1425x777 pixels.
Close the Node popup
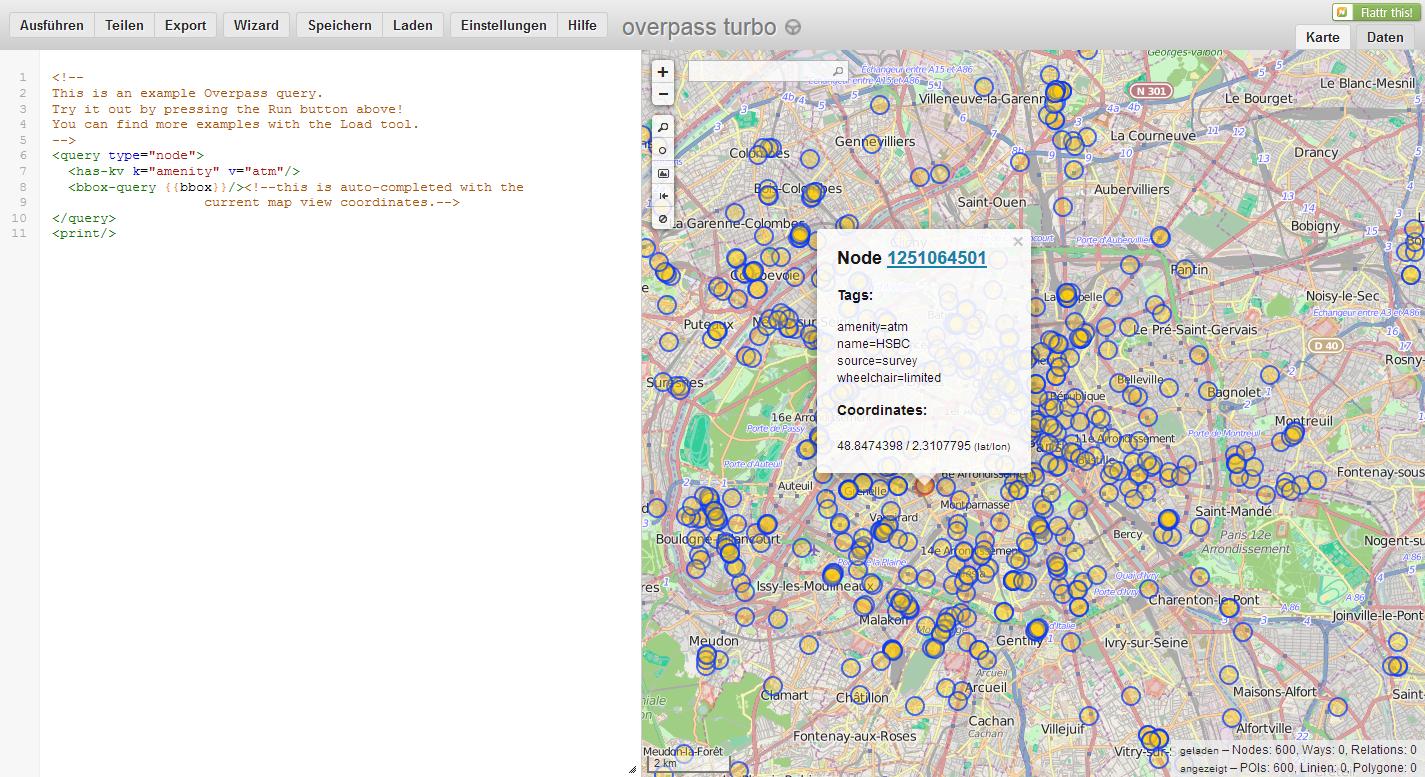1018,241
